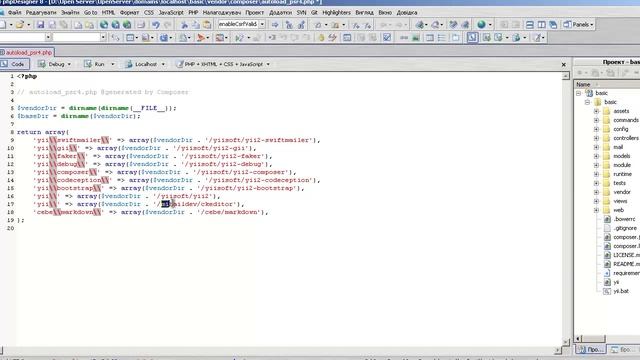This screenshot has width=640, height=360.
Task: Click the Paste clipboard icon
Action: [x=207, y=24]
